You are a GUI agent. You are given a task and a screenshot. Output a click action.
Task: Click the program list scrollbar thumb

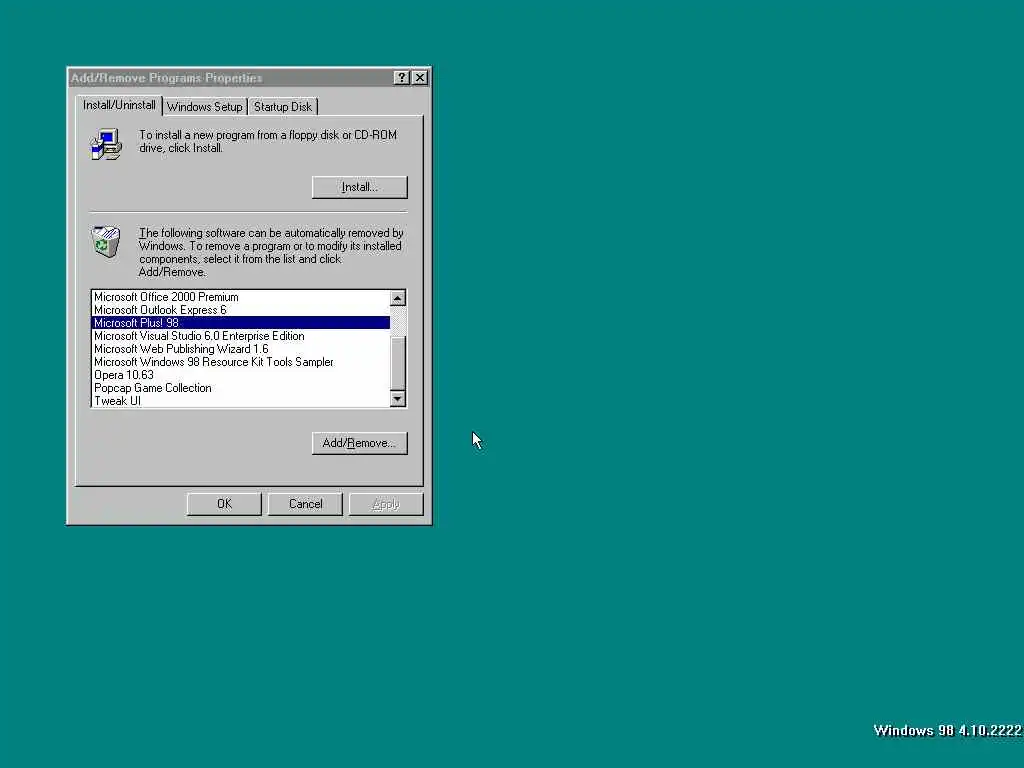397,362
